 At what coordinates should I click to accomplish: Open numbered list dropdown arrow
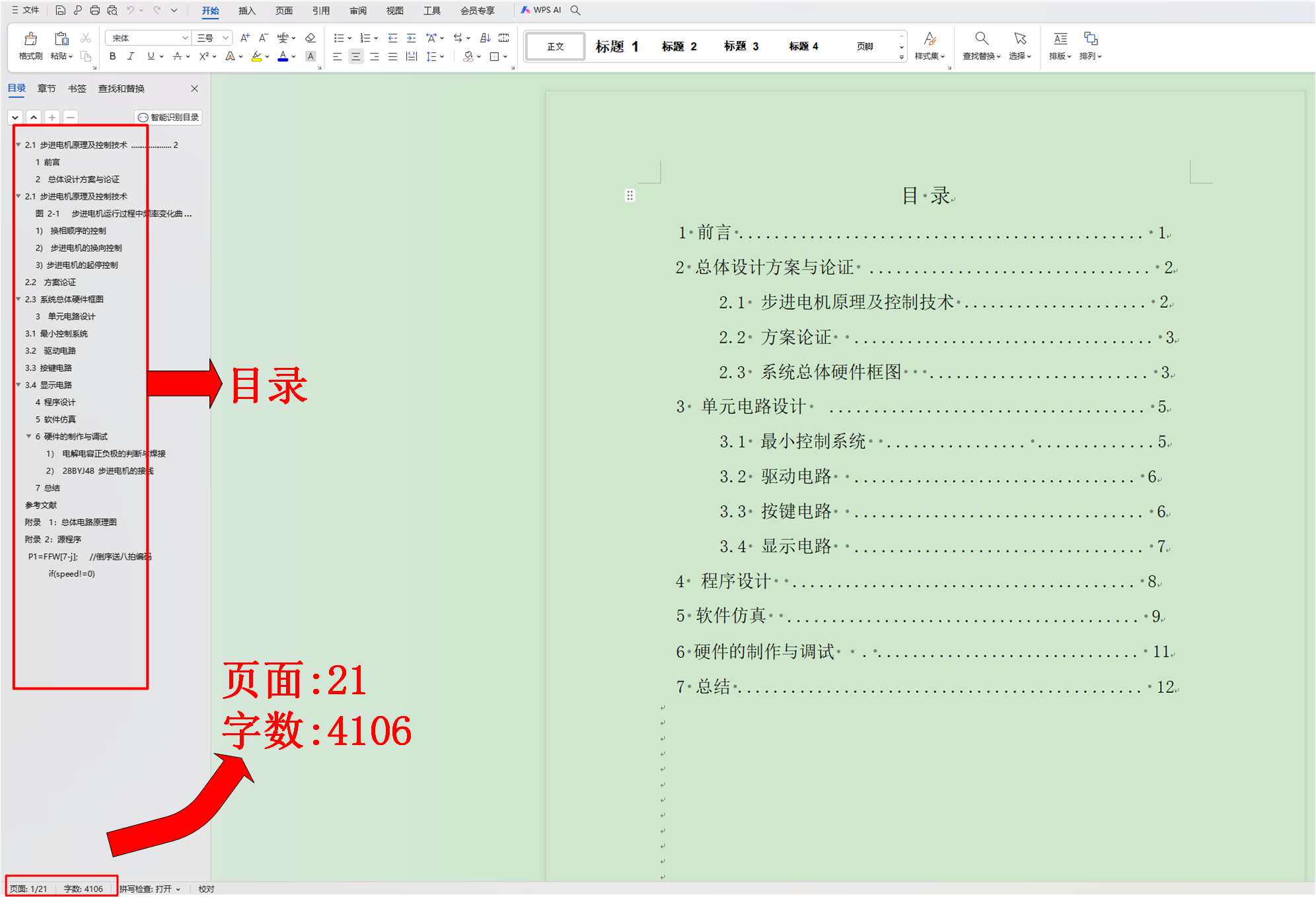tap(376, 38)
